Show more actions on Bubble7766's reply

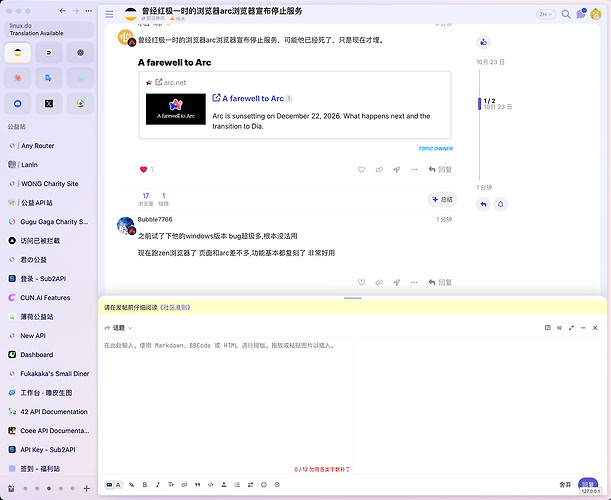coord(414,282)
